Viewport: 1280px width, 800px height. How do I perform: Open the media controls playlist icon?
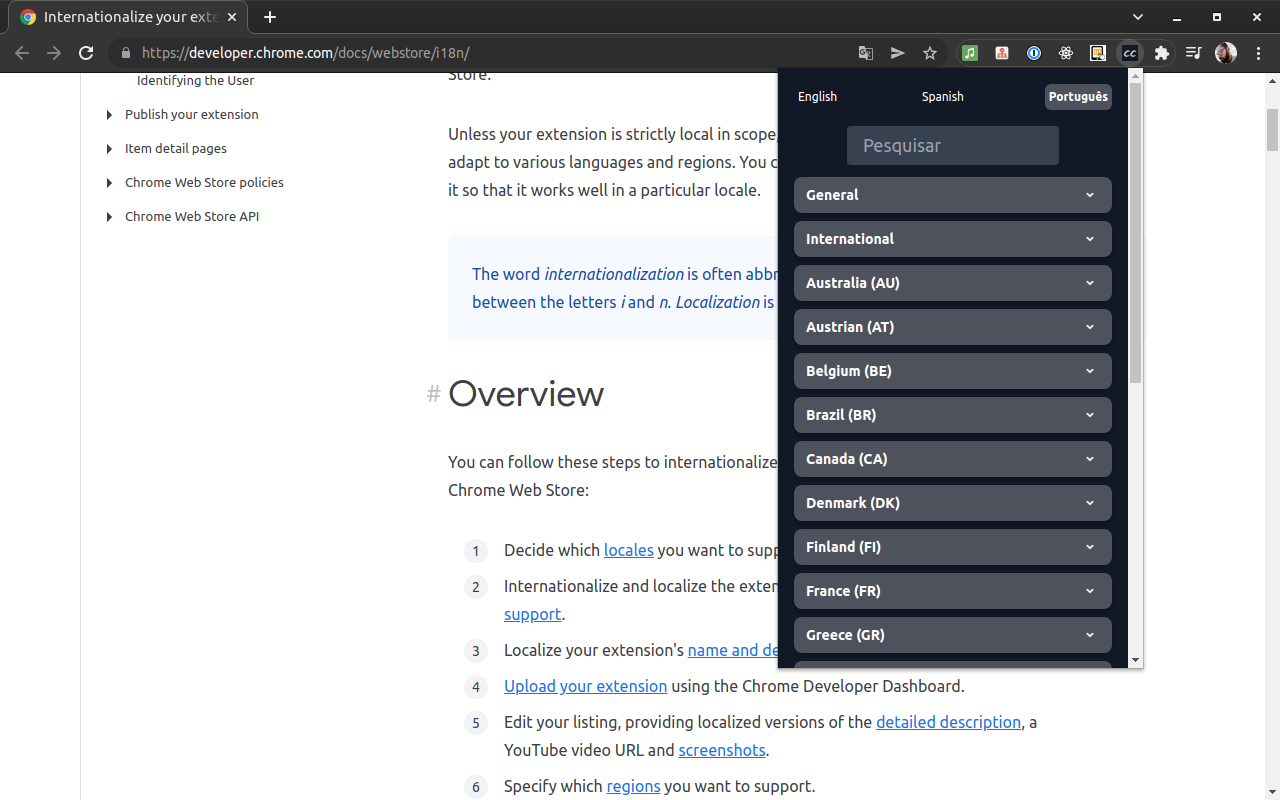[x=1193, y=53]
